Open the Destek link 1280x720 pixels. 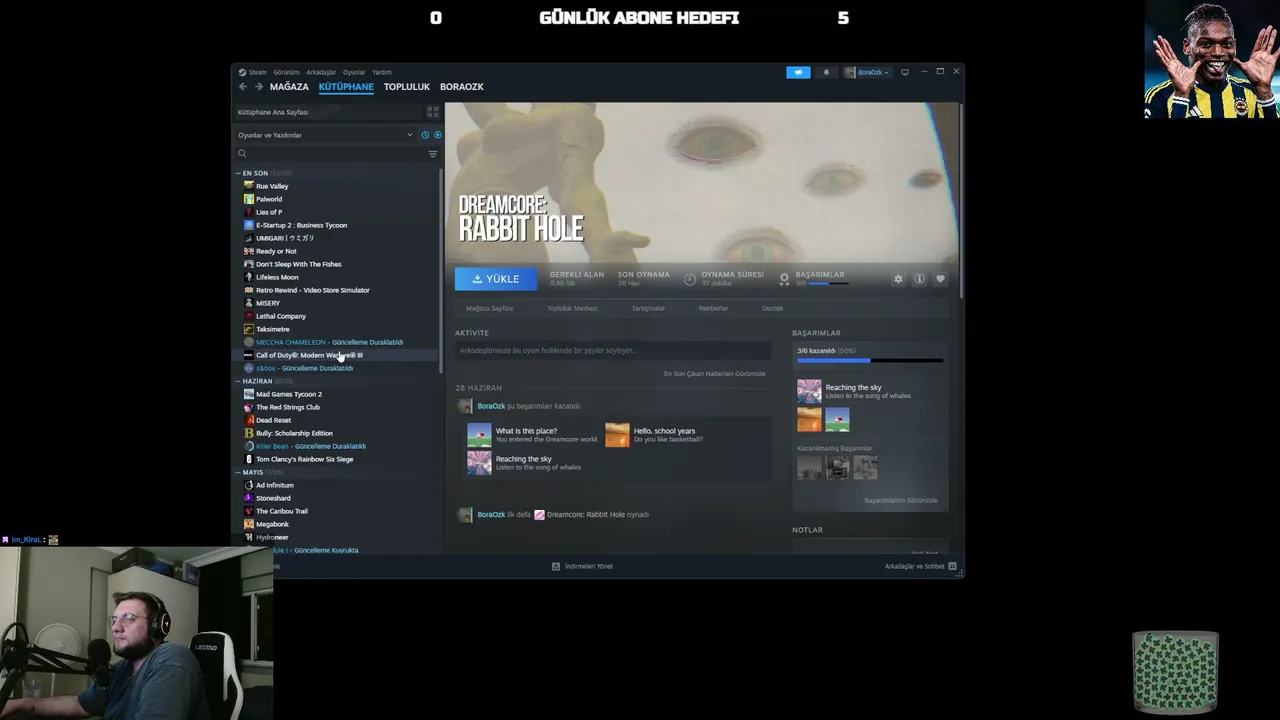click(x=773, y=308)
